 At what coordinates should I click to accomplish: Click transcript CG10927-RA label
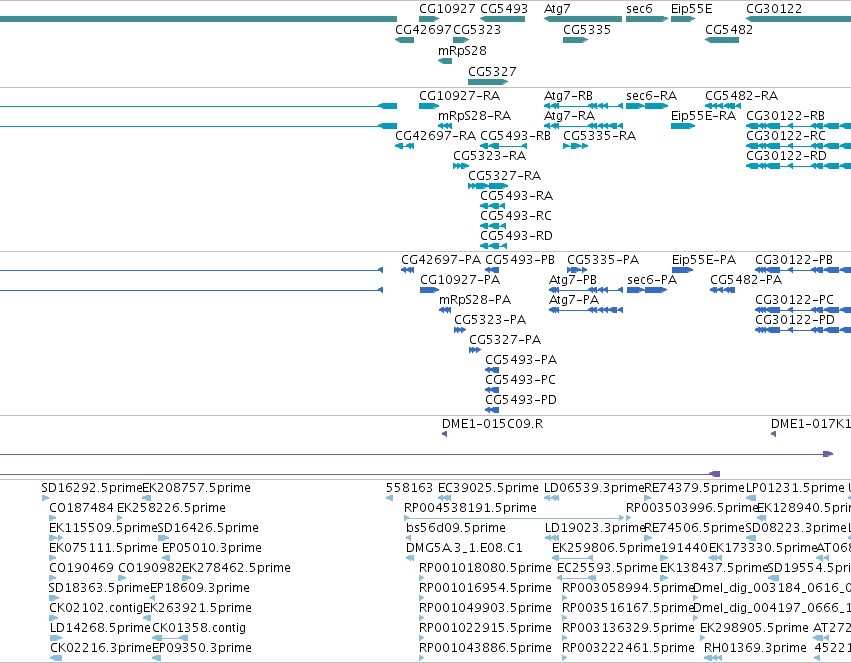pos(460,96)
